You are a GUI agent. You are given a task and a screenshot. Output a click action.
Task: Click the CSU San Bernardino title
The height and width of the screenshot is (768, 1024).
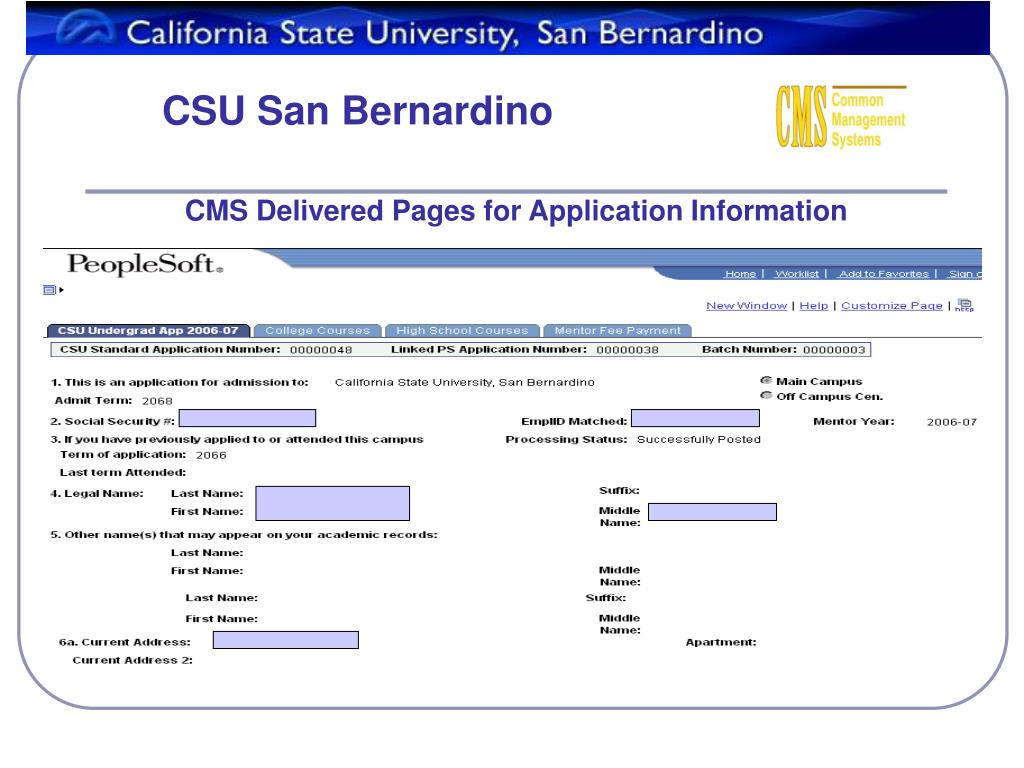point(357,110)
